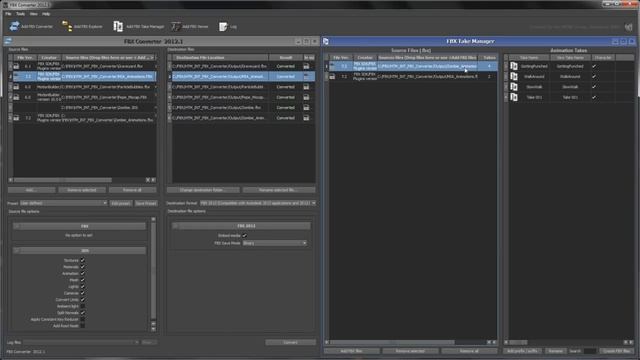This screenshot has width=640, height=360.
Task: Click the Save Preset button
Action: pyautogui.click(x=146, y=203)
